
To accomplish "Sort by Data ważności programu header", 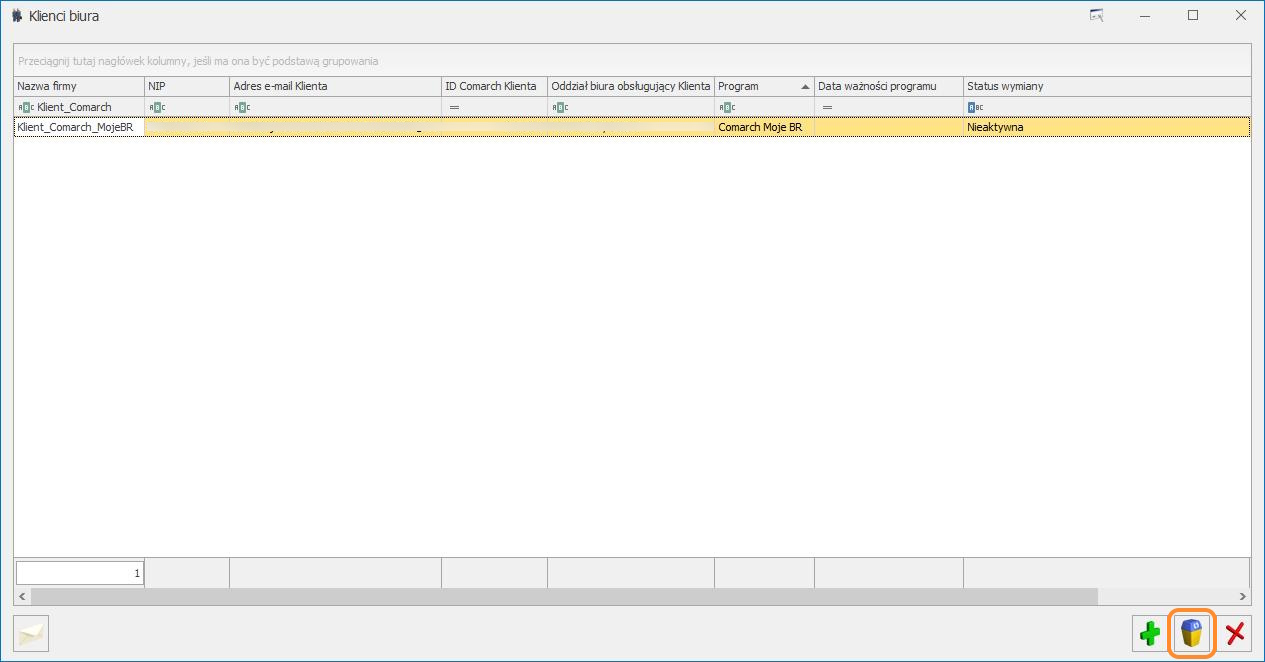I will (889, 87).
